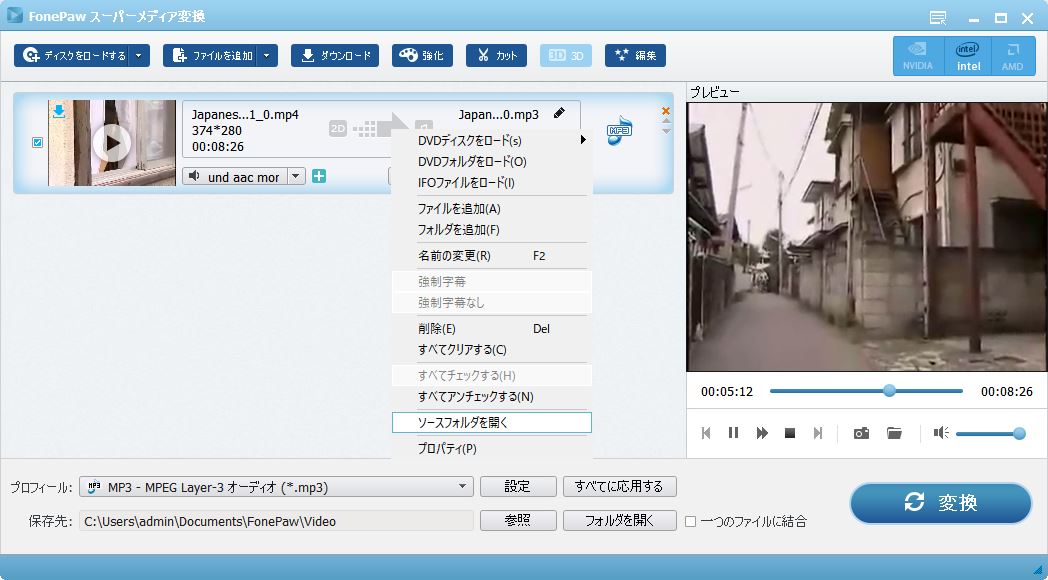Skip to the next item in the preview
The height and width of the screenshot is (580, 1048).
(x=817, y=433)
